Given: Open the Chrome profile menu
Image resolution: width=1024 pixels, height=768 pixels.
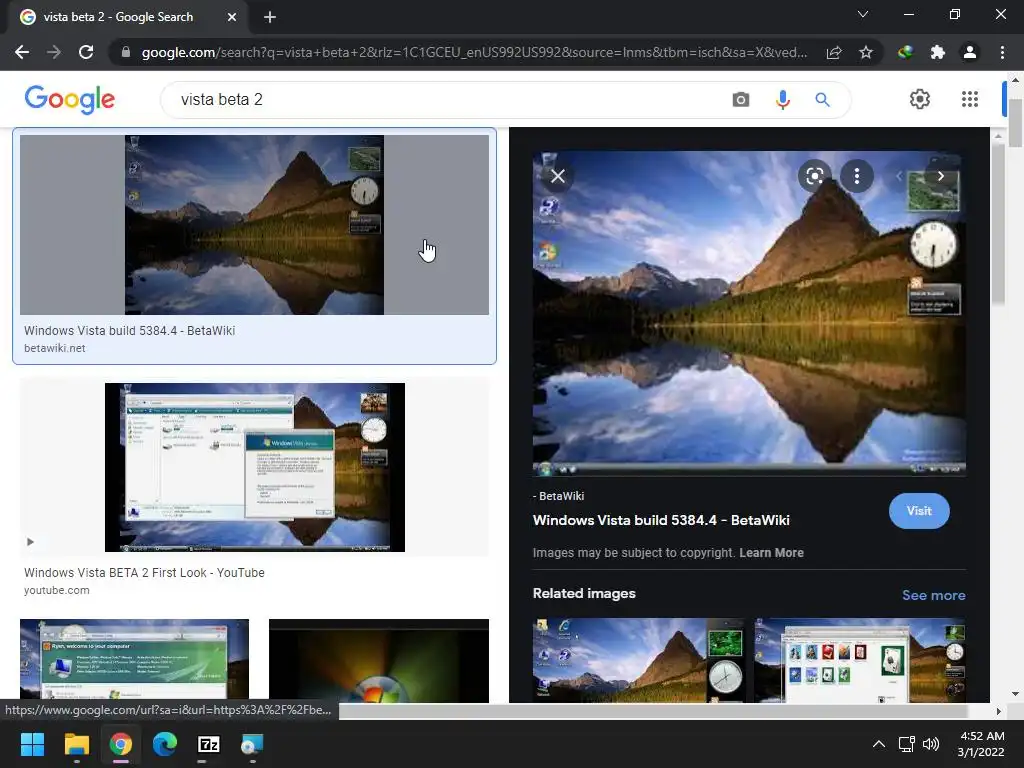Looking at the screenshot, I should click(x=970, y=52).
